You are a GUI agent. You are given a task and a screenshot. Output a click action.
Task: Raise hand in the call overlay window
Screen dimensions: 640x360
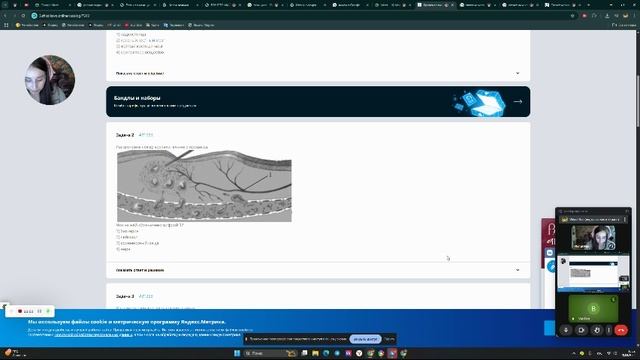596,330
